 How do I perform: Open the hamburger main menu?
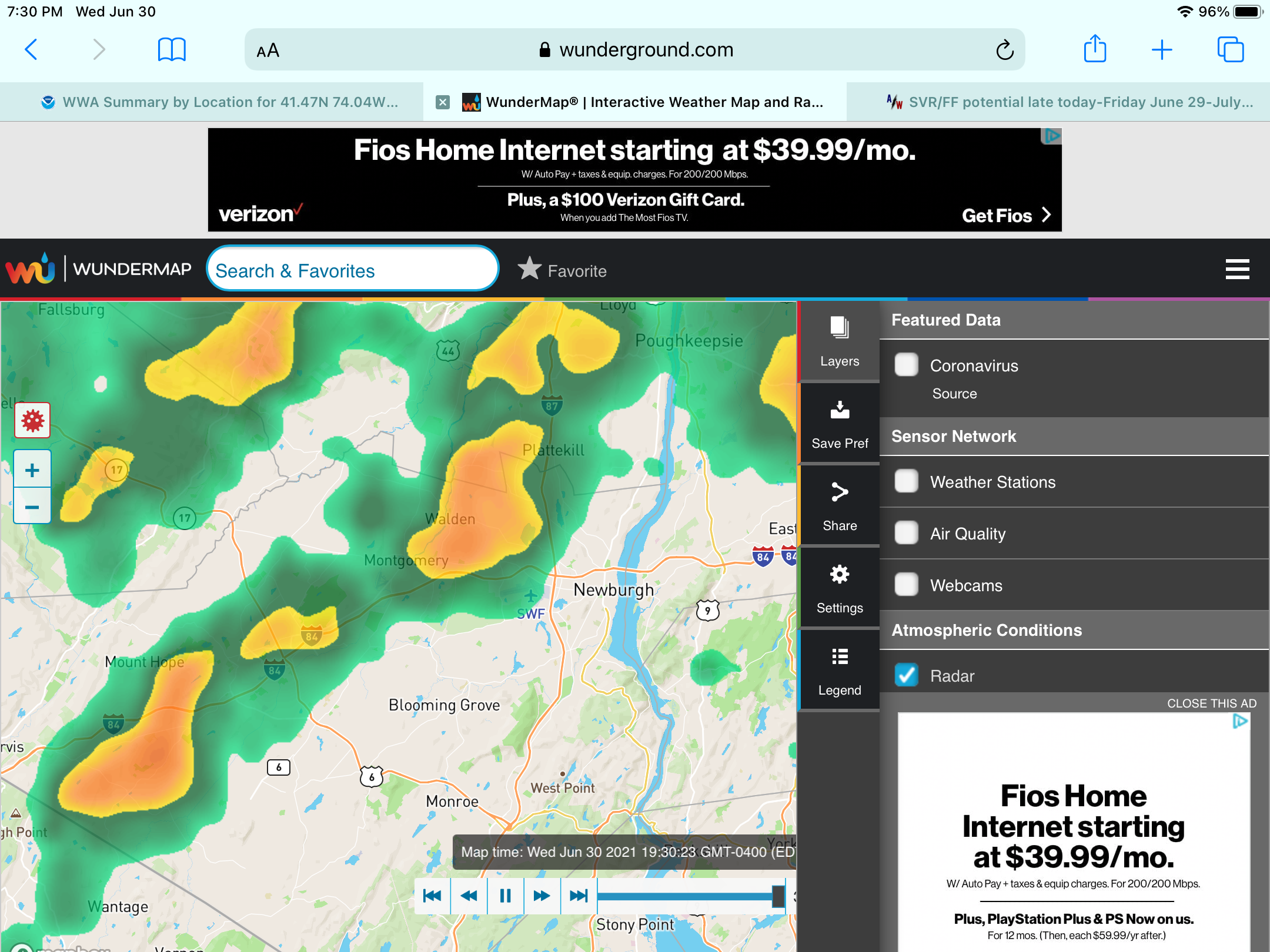(1237, 270)
